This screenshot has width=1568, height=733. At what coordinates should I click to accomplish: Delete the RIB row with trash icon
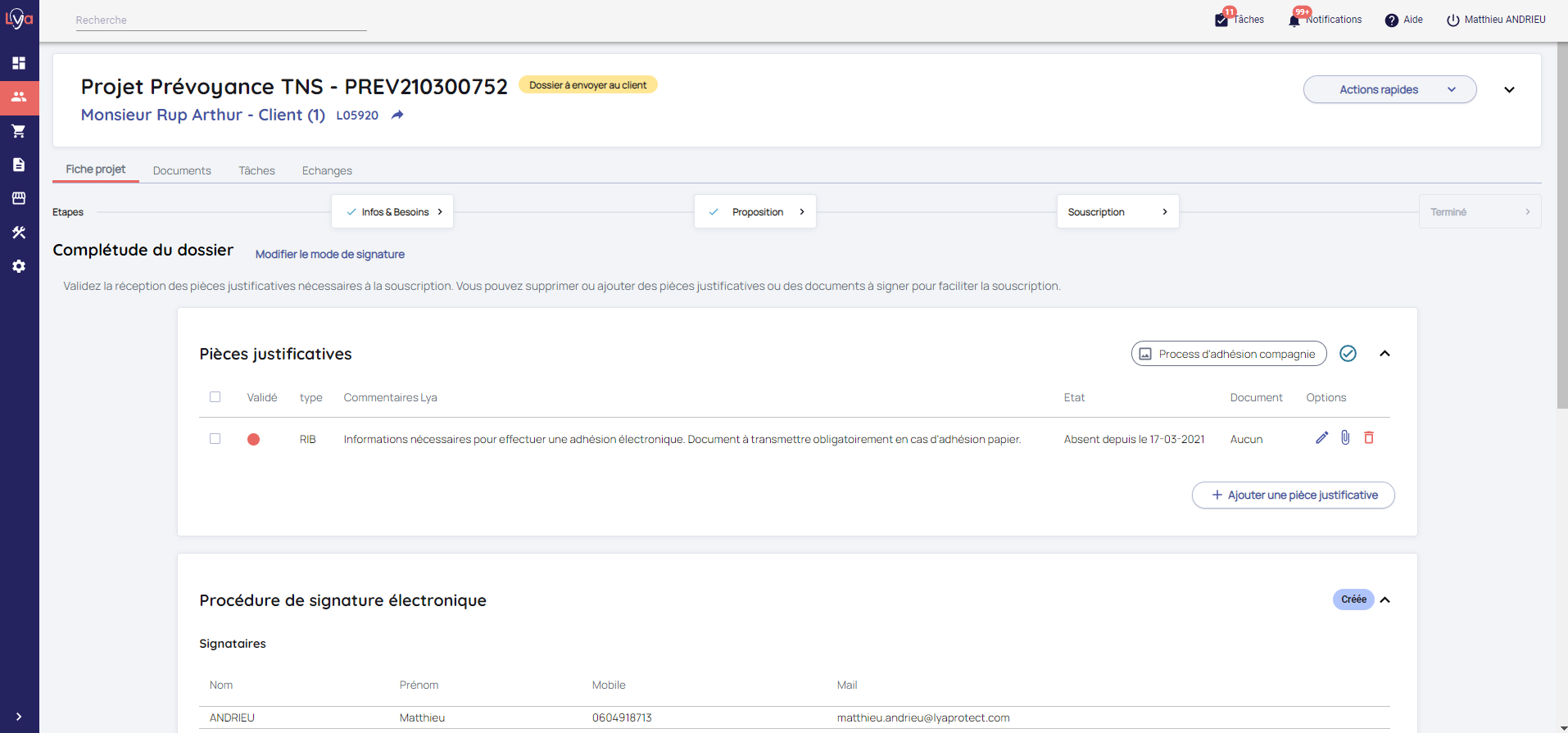(x=1368, y=438)
